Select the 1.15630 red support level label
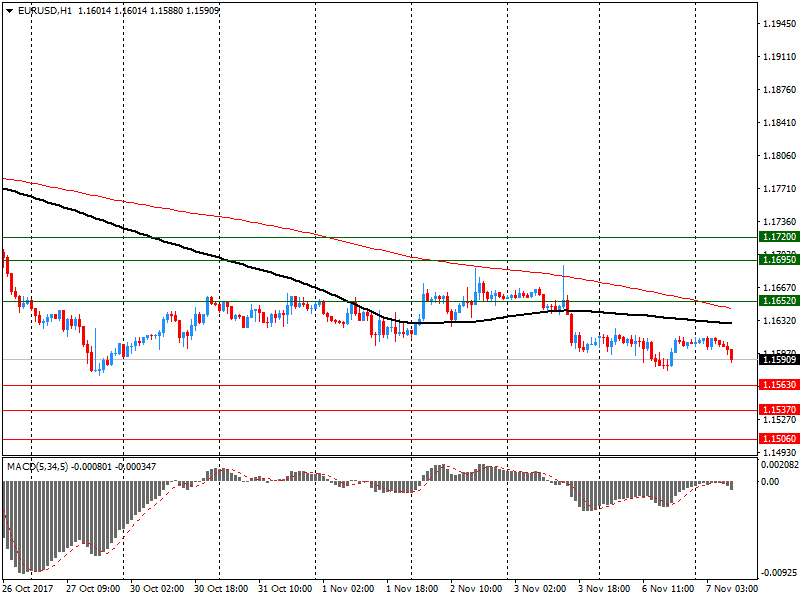This screenshot has height=600, width=800. coord(779,385)
